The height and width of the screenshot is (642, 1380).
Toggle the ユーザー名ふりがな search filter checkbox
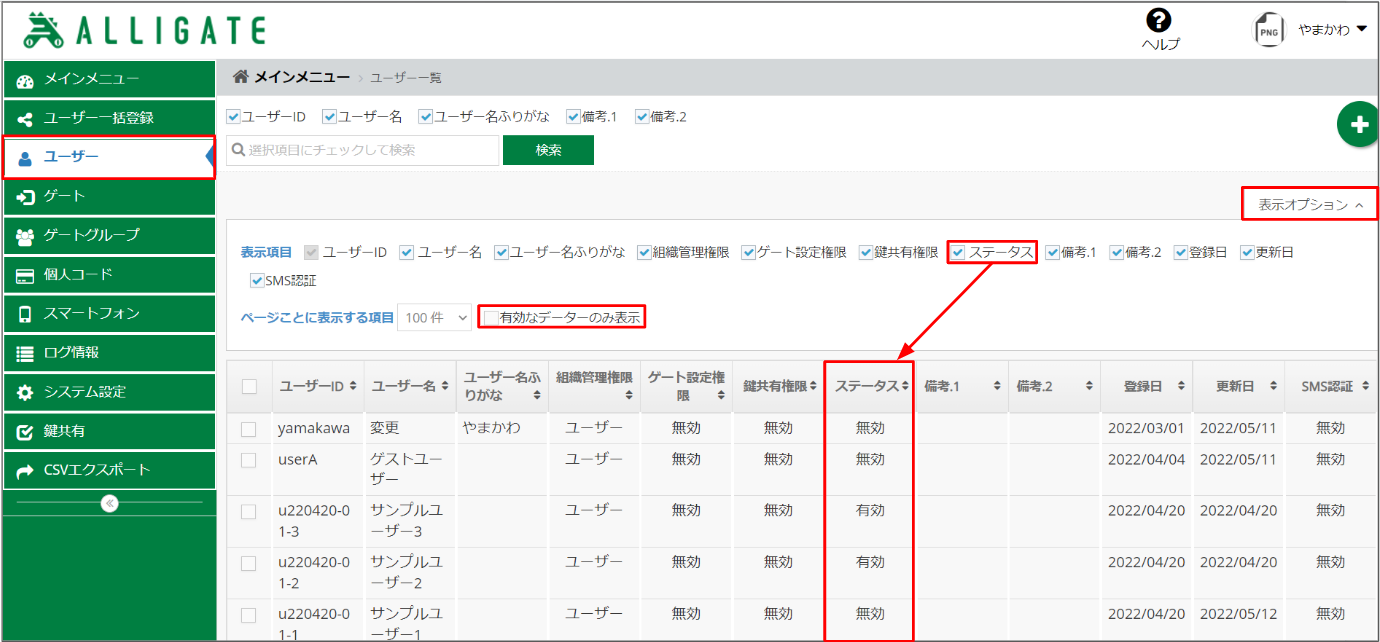425,117
